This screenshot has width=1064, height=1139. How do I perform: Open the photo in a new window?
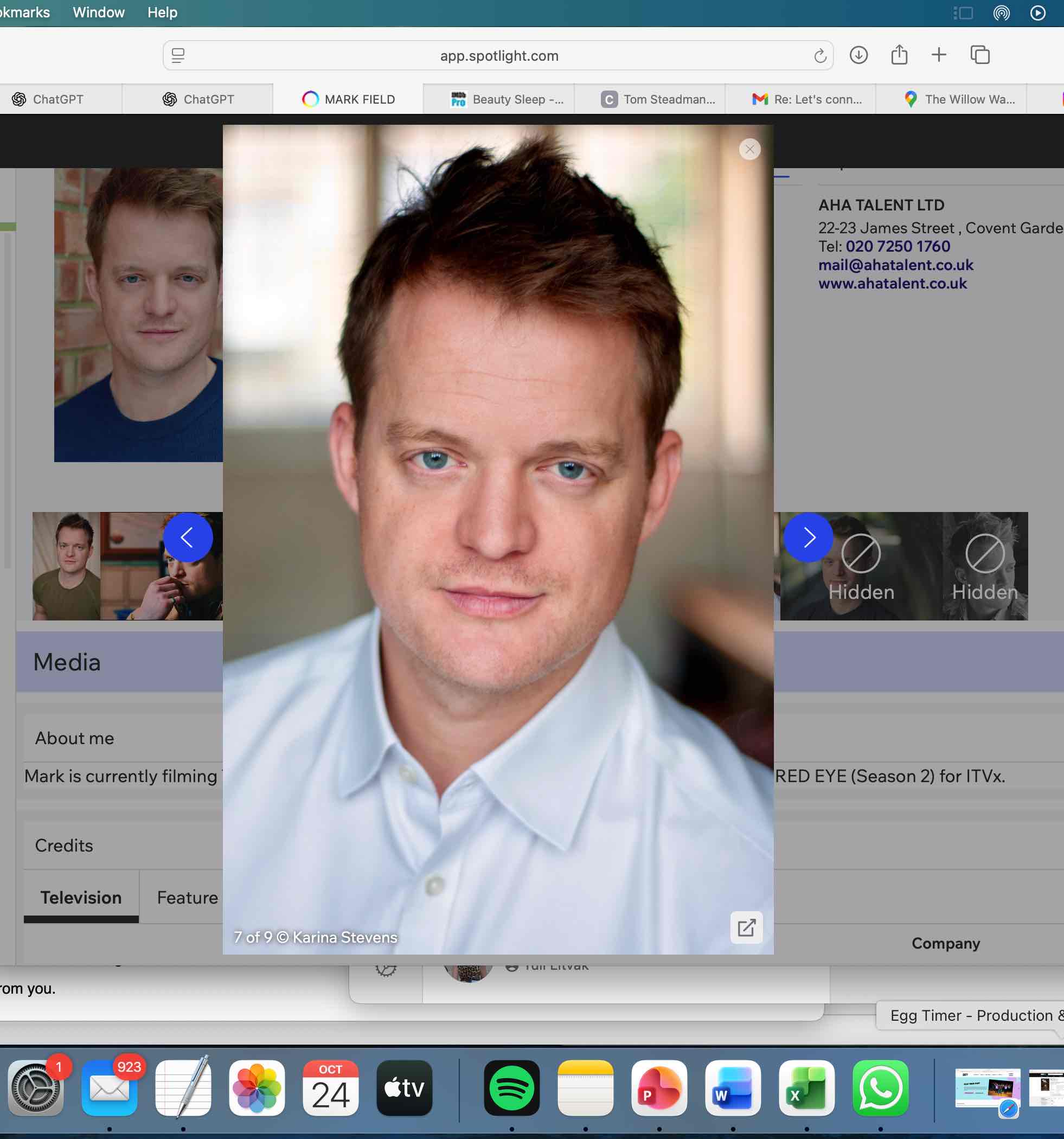pyautogui.click(x=746, y=927)
